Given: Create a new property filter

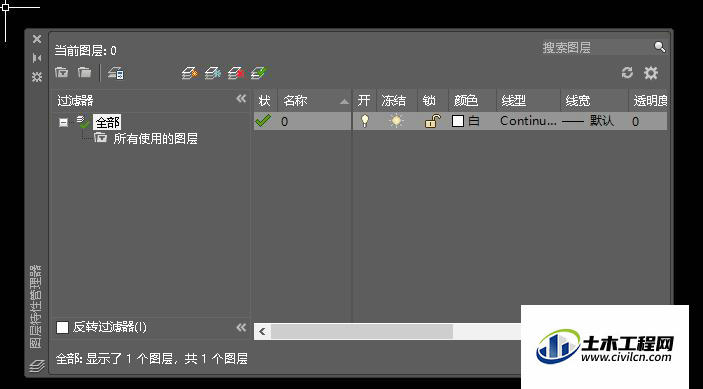Looking at the screenshot, I should point(61,73).
